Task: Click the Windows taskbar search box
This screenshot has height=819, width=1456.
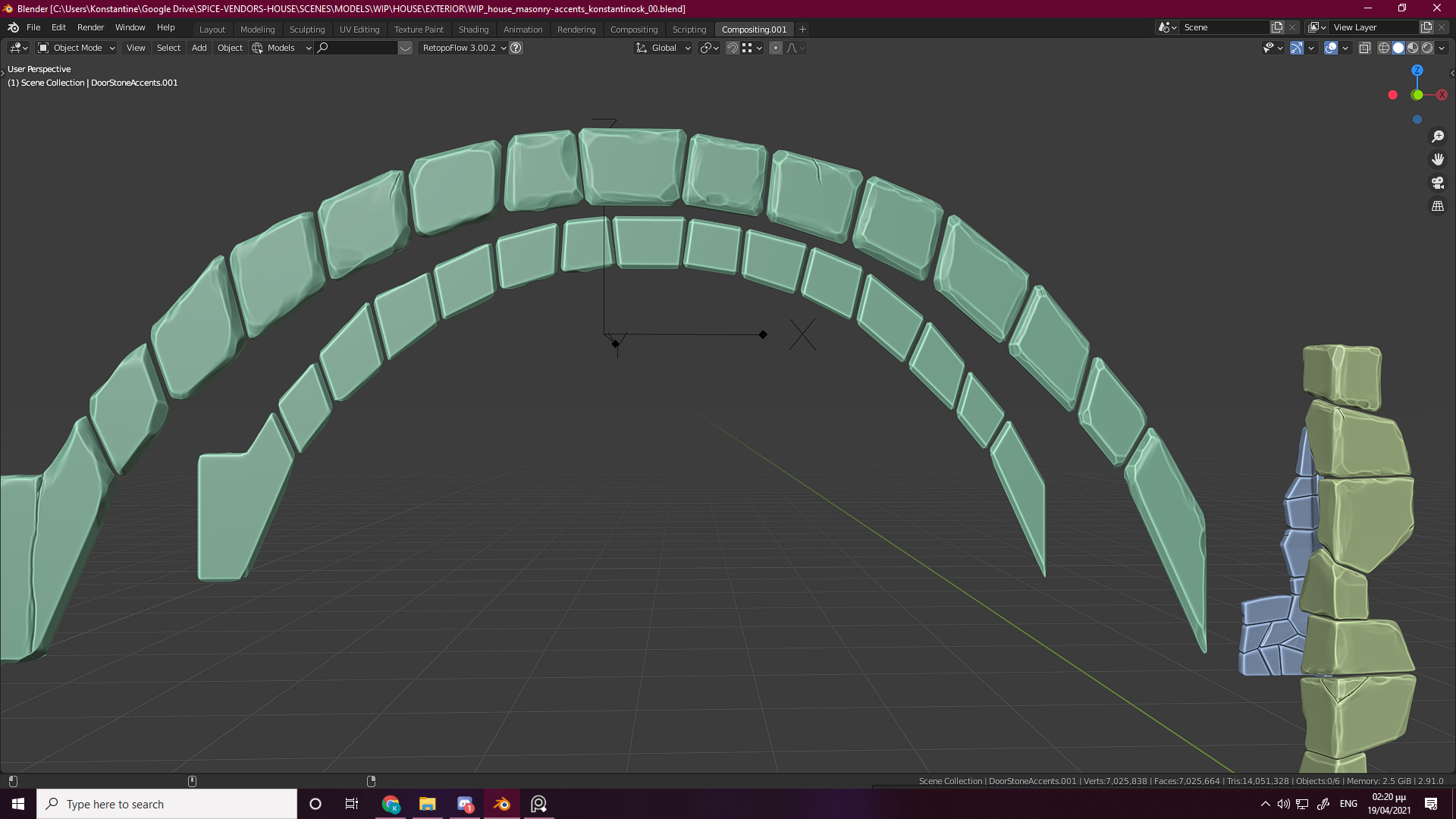Action: (x=167, y=804)
